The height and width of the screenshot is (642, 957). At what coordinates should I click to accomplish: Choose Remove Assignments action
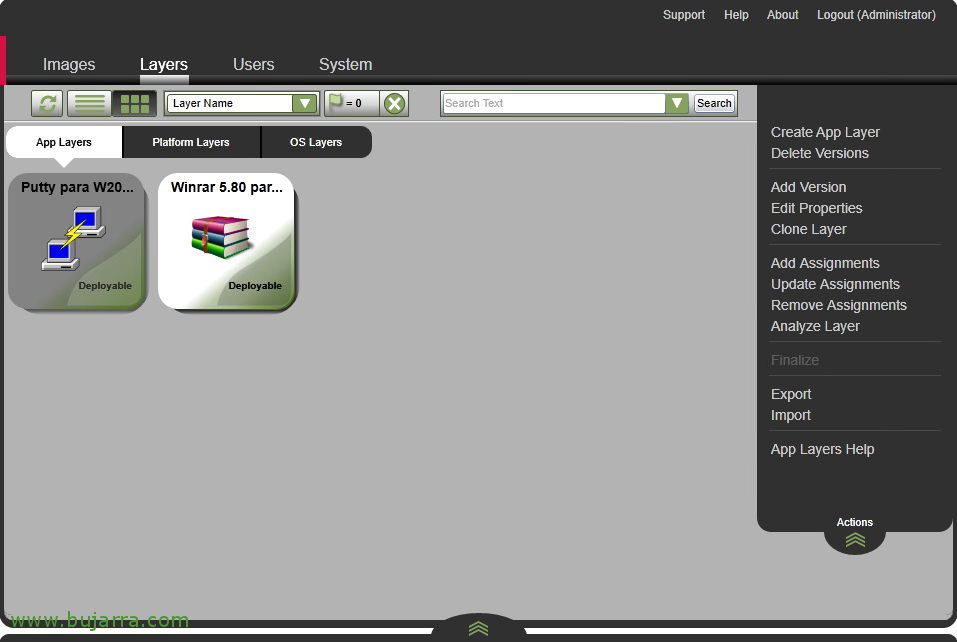coord(839,305)
